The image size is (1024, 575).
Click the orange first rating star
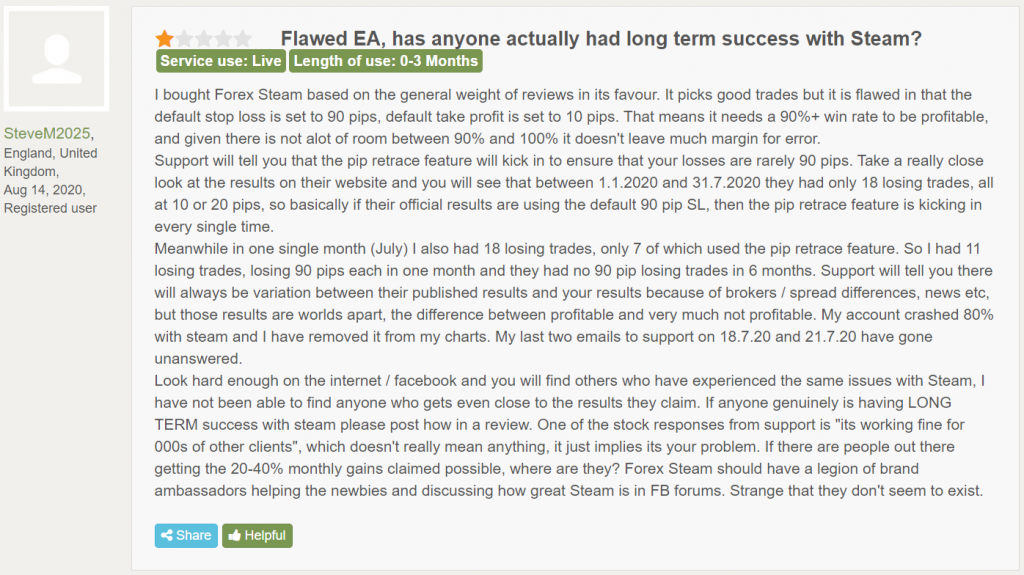(x=165, y=39)
